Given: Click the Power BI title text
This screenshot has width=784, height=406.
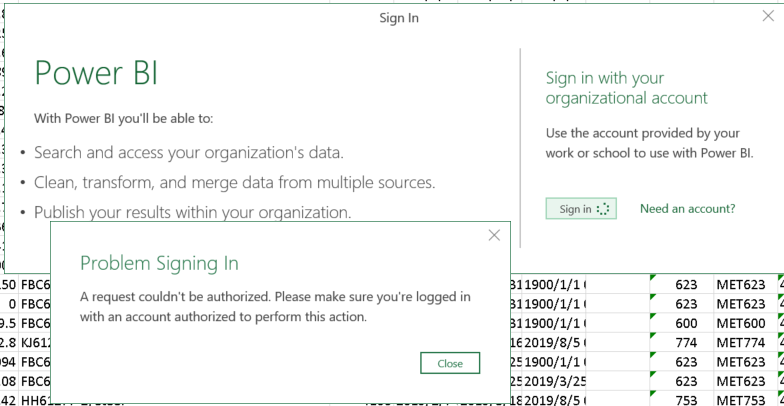Looking at the screenshot, I should [x=96, y=73].
